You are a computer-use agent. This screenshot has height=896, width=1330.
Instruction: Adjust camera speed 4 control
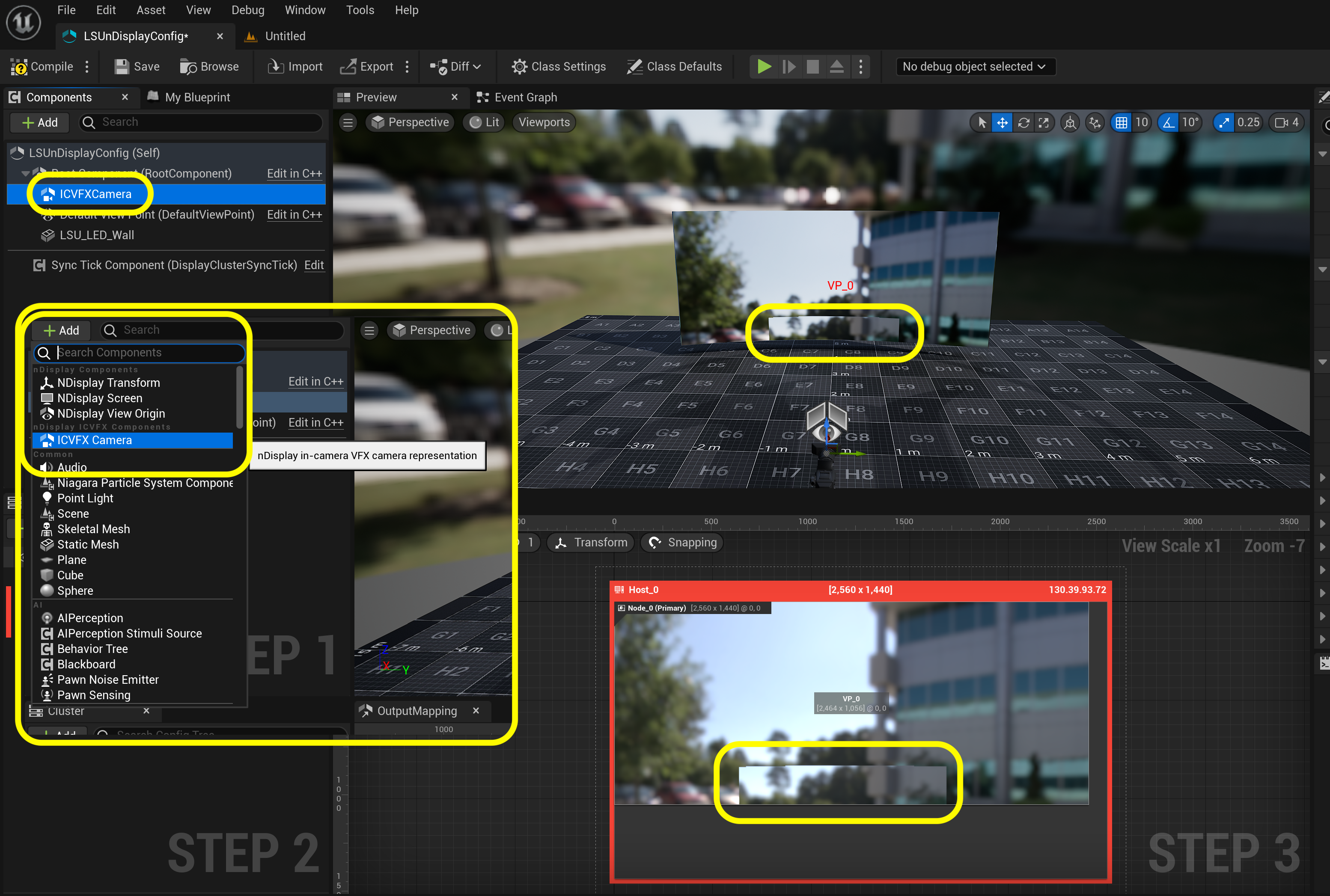[1287, 122]
